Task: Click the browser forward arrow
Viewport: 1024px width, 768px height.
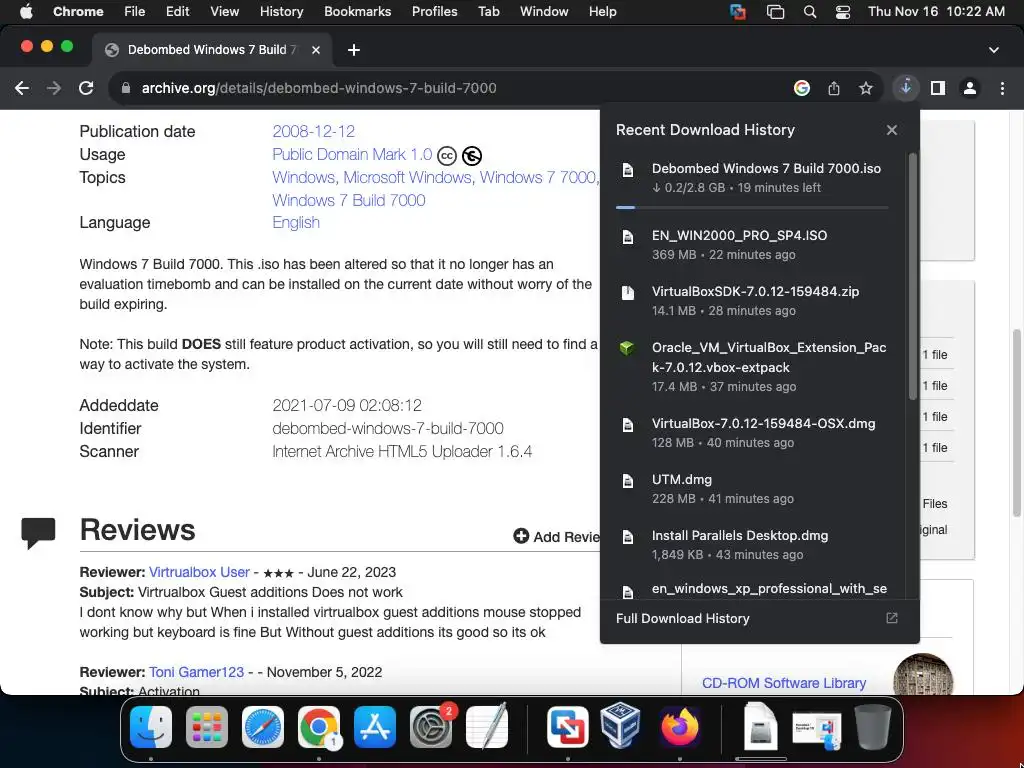Action: click(54, 88)
